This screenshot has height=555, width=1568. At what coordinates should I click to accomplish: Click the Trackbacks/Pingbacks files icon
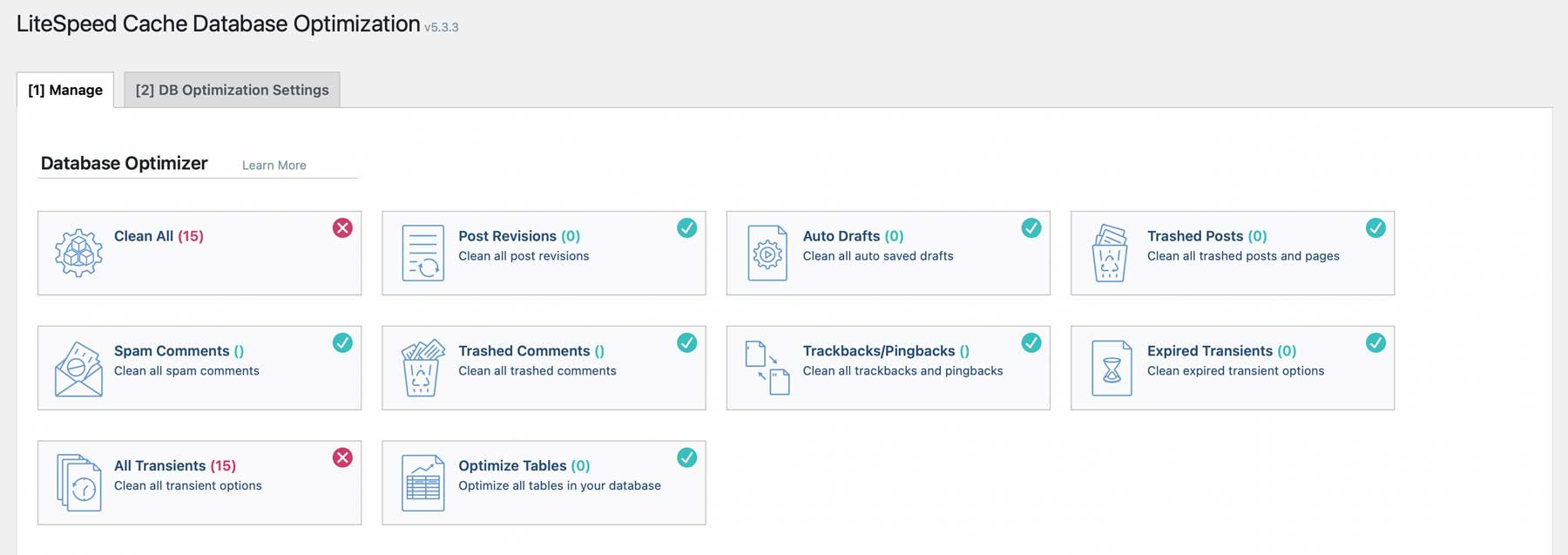coord(767,368)
